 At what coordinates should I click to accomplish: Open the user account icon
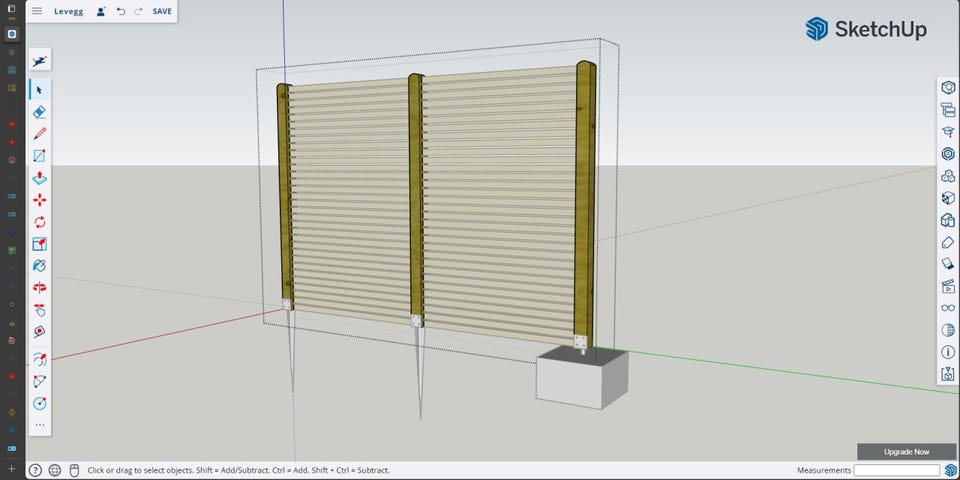click(102, 11)
